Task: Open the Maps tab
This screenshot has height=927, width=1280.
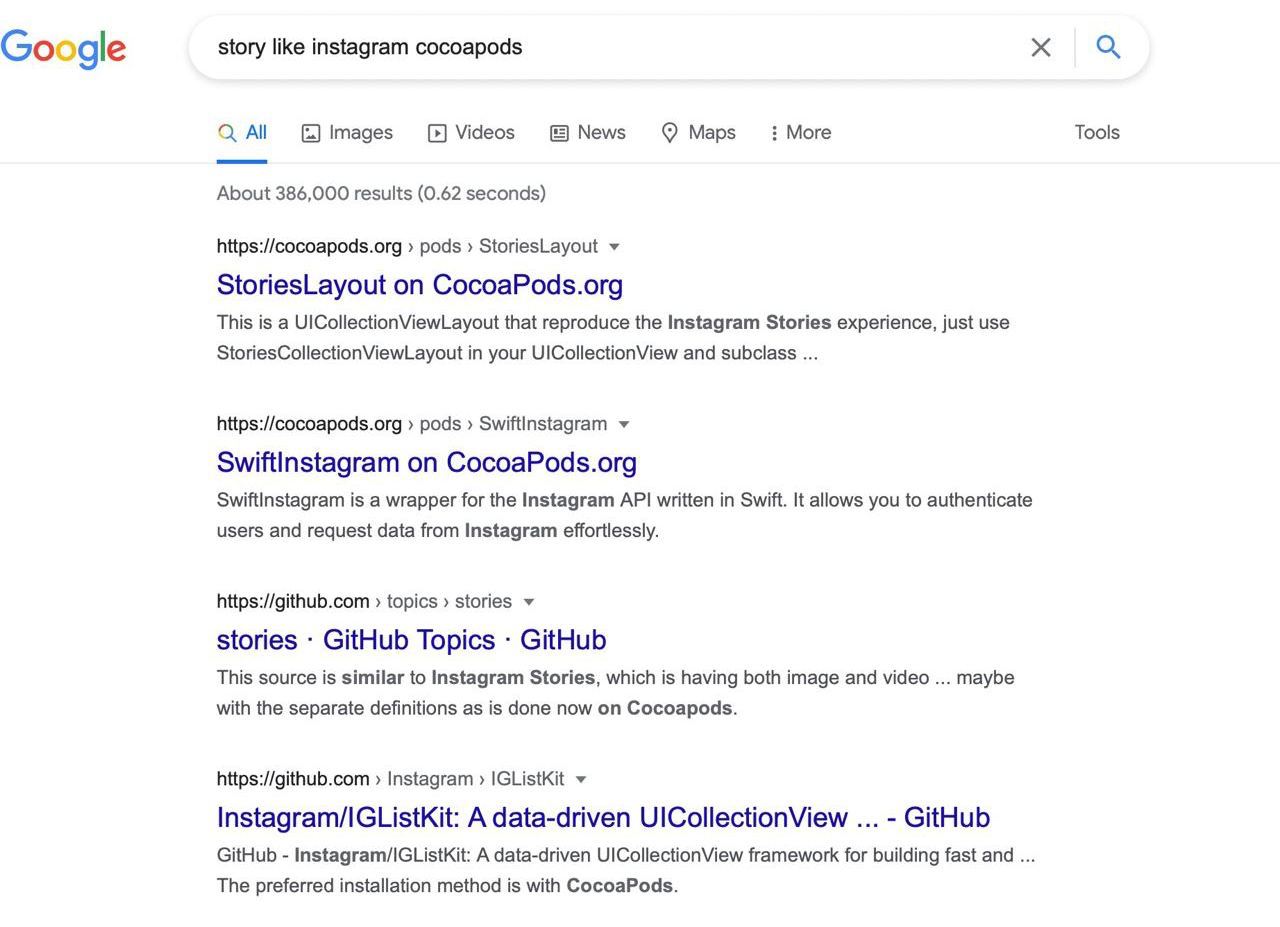Action: click(x=698, y=132)
